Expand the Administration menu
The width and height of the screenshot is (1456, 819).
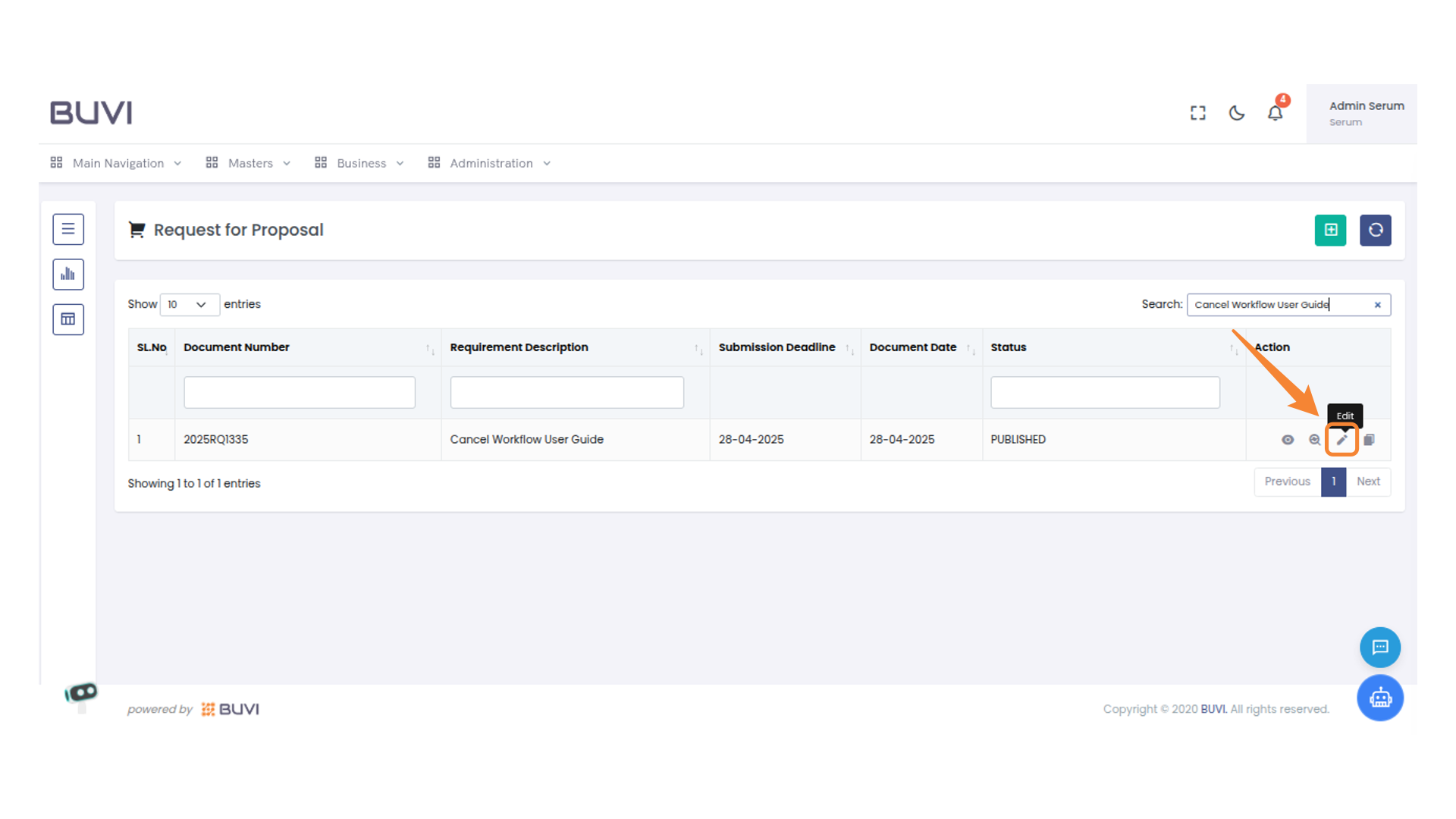[490, 163]
